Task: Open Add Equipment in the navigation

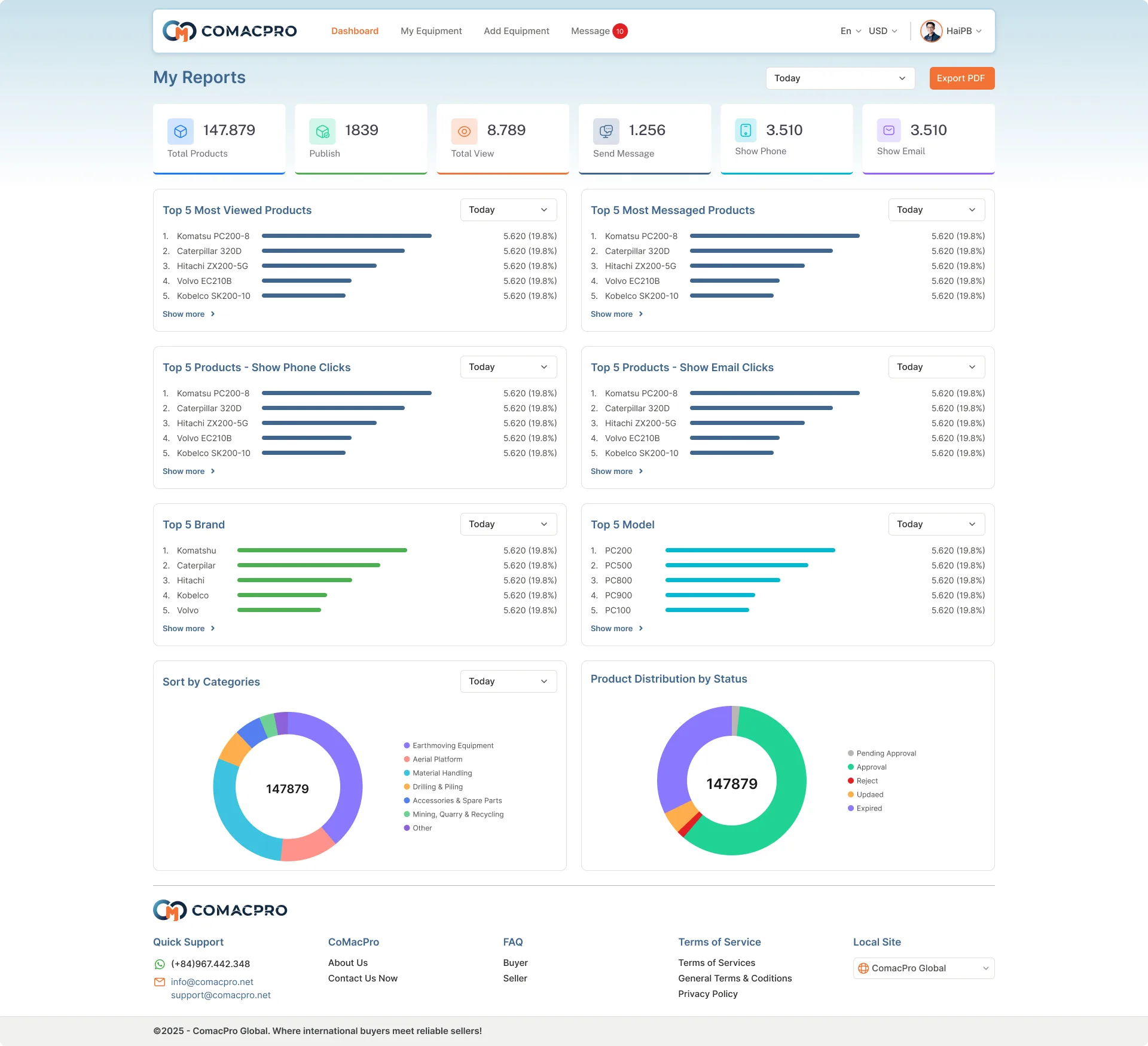Action: 517,31
